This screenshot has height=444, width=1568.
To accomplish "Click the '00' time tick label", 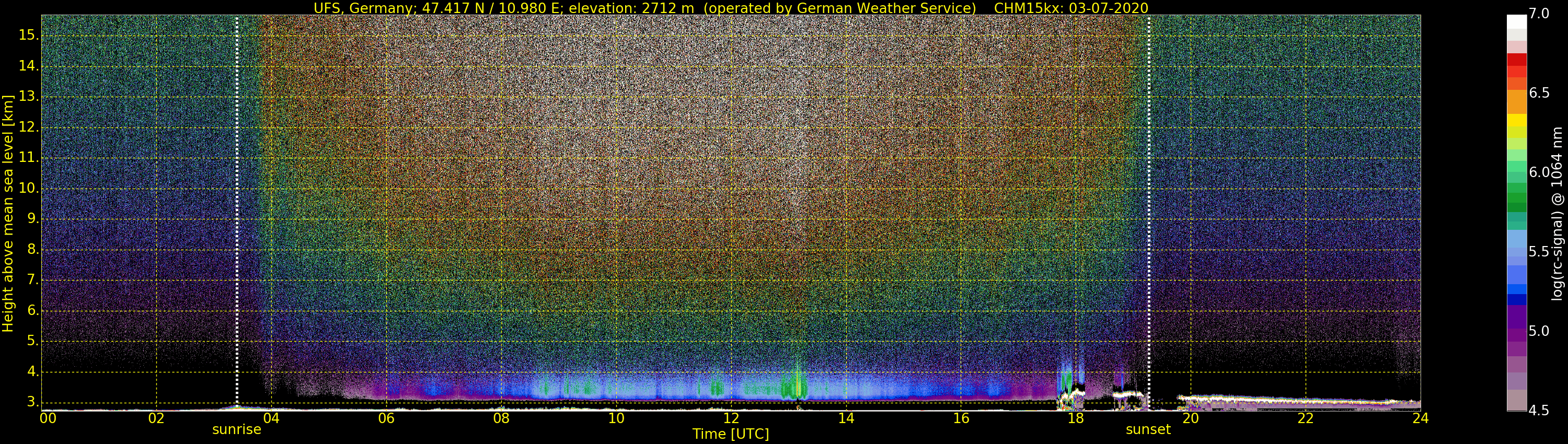I will tap(48, 418).
